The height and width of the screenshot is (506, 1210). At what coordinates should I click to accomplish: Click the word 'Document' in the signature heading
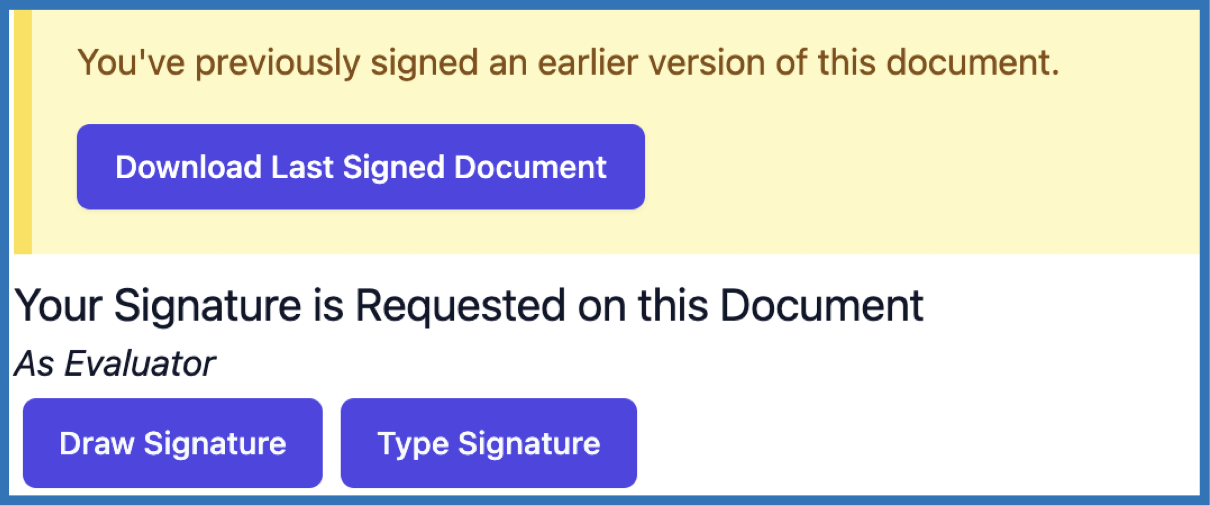821,306
